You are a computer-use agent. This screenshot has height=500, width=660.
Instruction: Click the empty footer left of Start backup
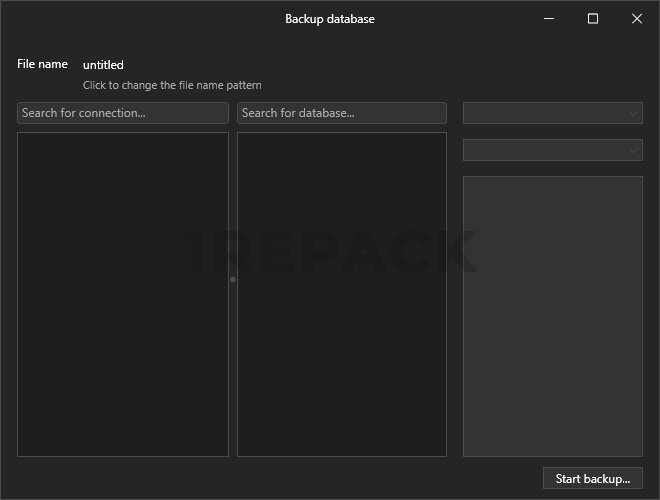[270, 479]
